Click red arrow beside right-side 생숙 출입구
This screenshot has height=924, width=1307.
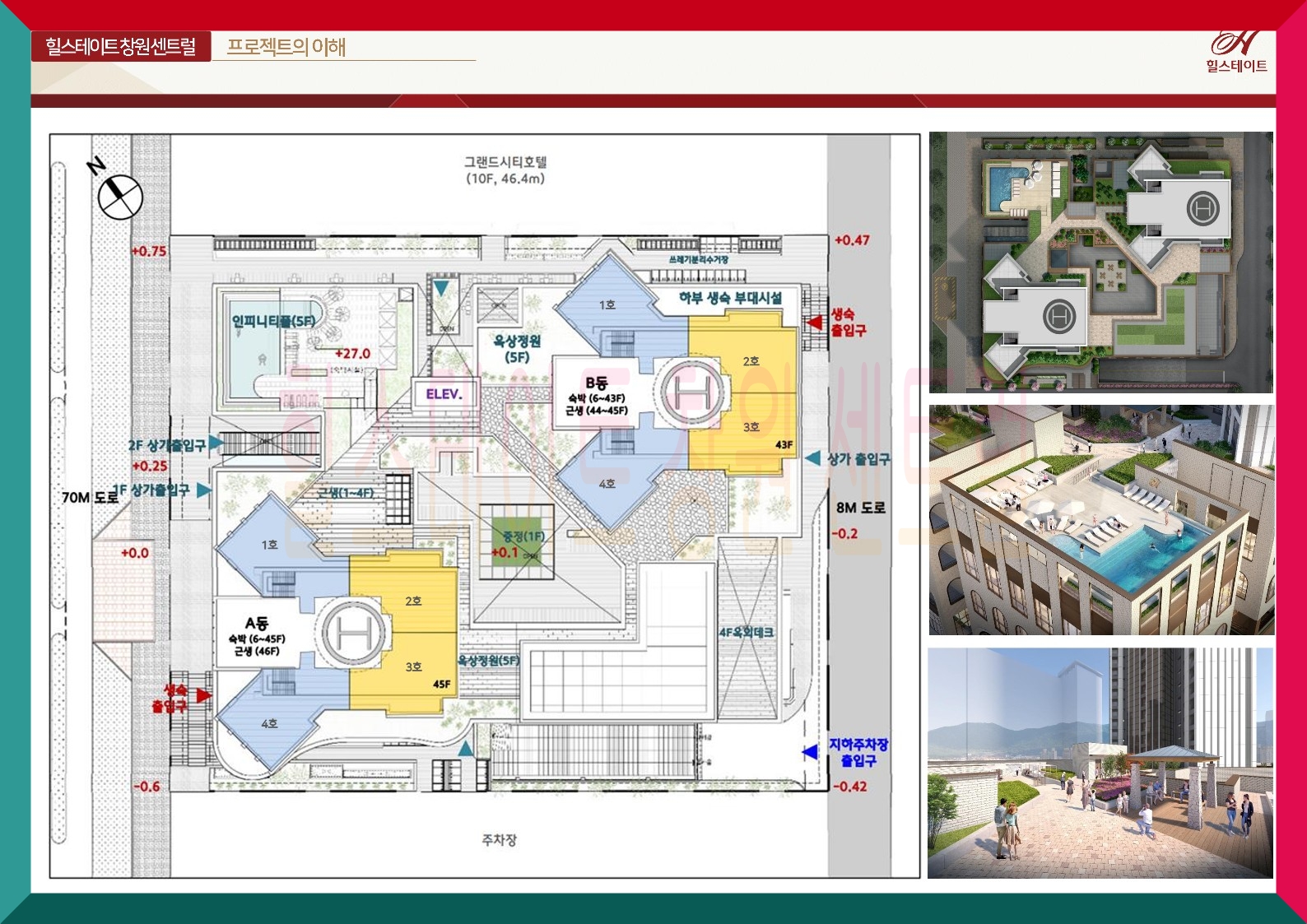(x=815, y=323)
